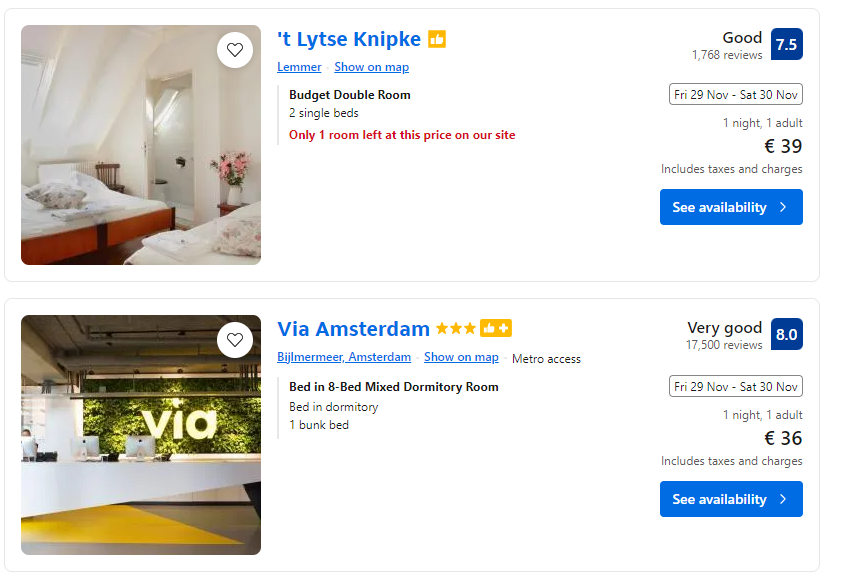Viewport: 851px width, 583px height.
Task: Toggle heart icon on Via Amsterdam photo
Action: (x=235, y=340)
